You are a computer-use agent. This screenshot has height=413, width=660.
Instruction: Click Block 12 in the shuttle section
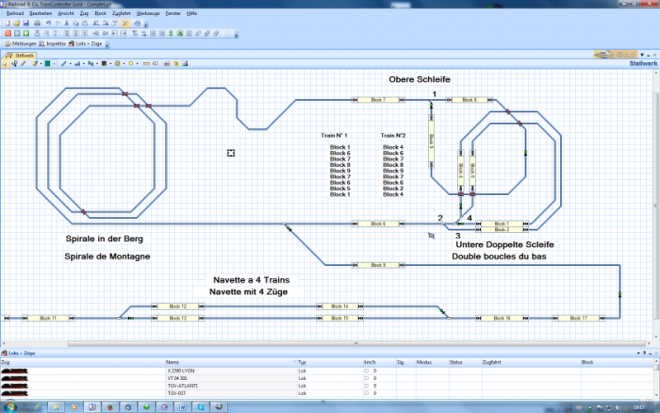pos(178,306)
